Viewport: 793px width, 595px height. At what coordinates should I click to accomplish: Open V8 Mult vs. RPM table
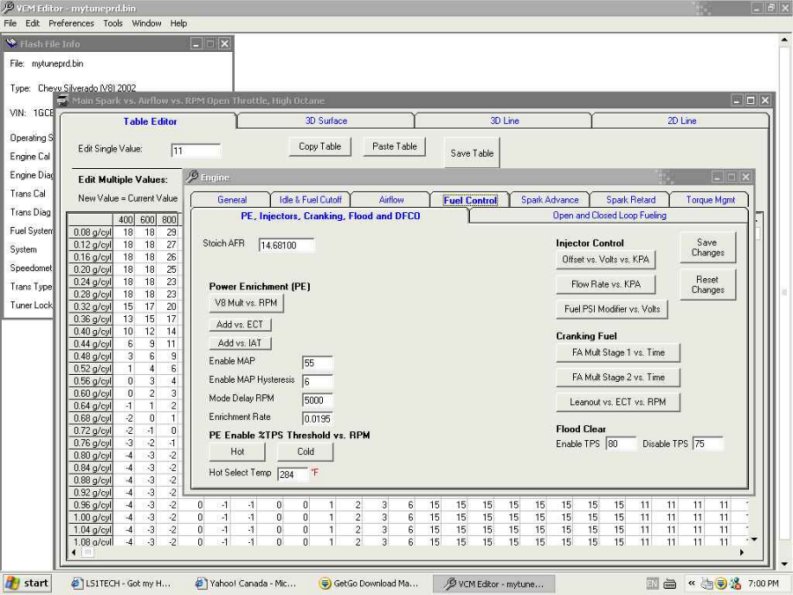tap(247, 302)
